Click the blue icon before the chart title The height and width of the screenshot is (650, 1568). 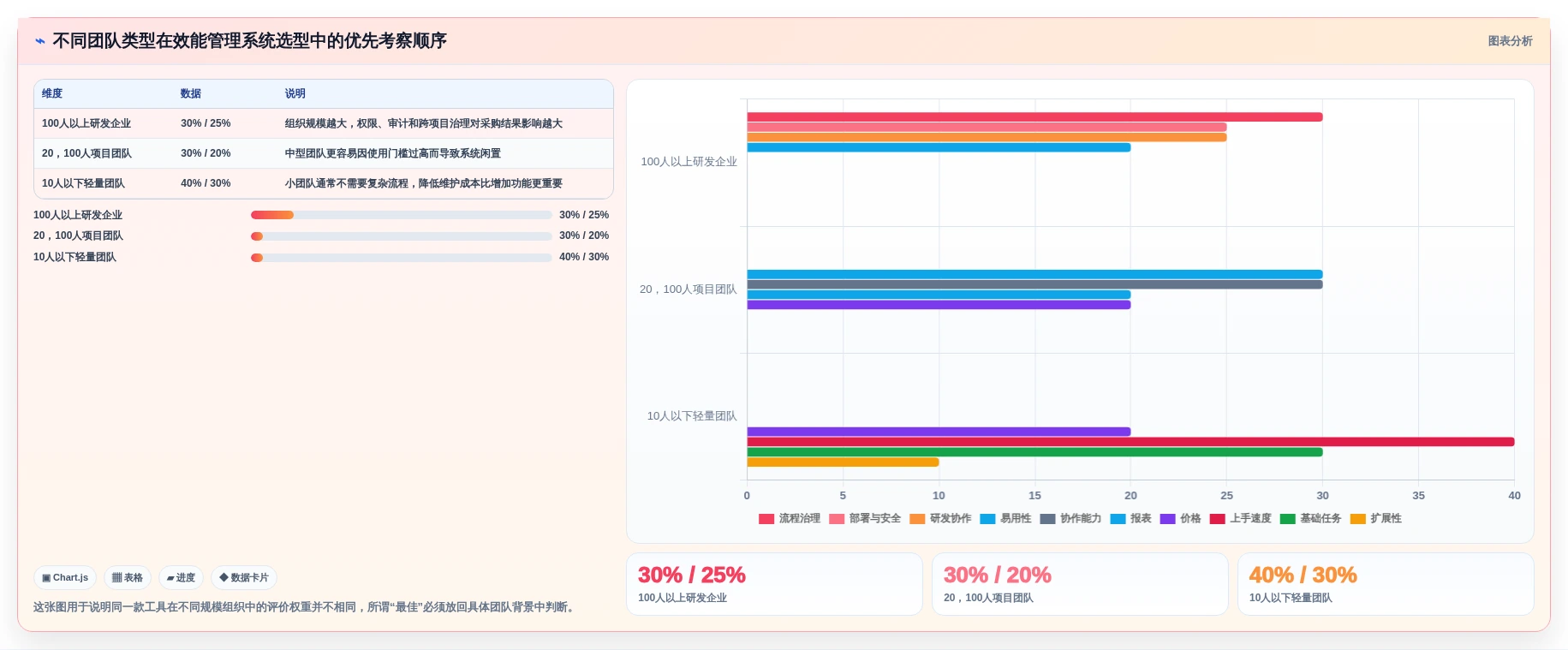[x=39, y=41]
